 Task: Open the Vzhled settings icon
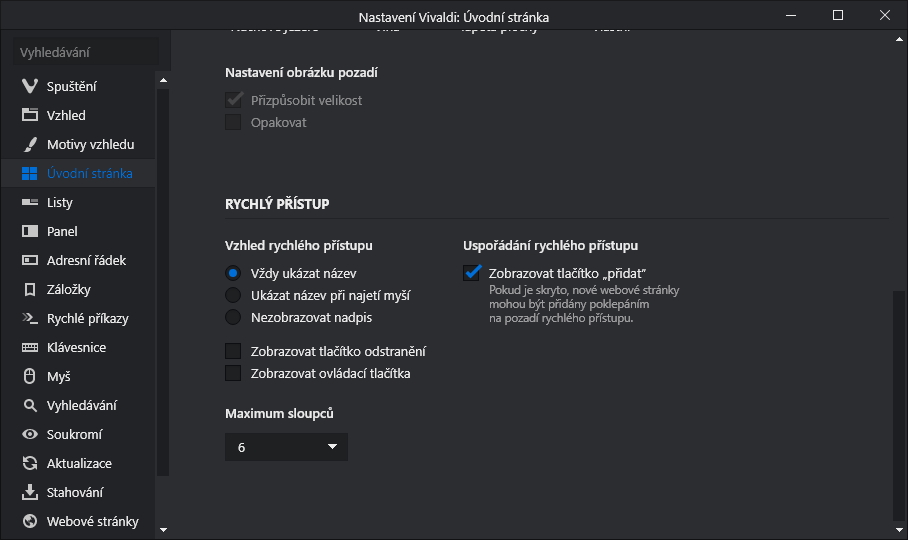coord(29,115)
